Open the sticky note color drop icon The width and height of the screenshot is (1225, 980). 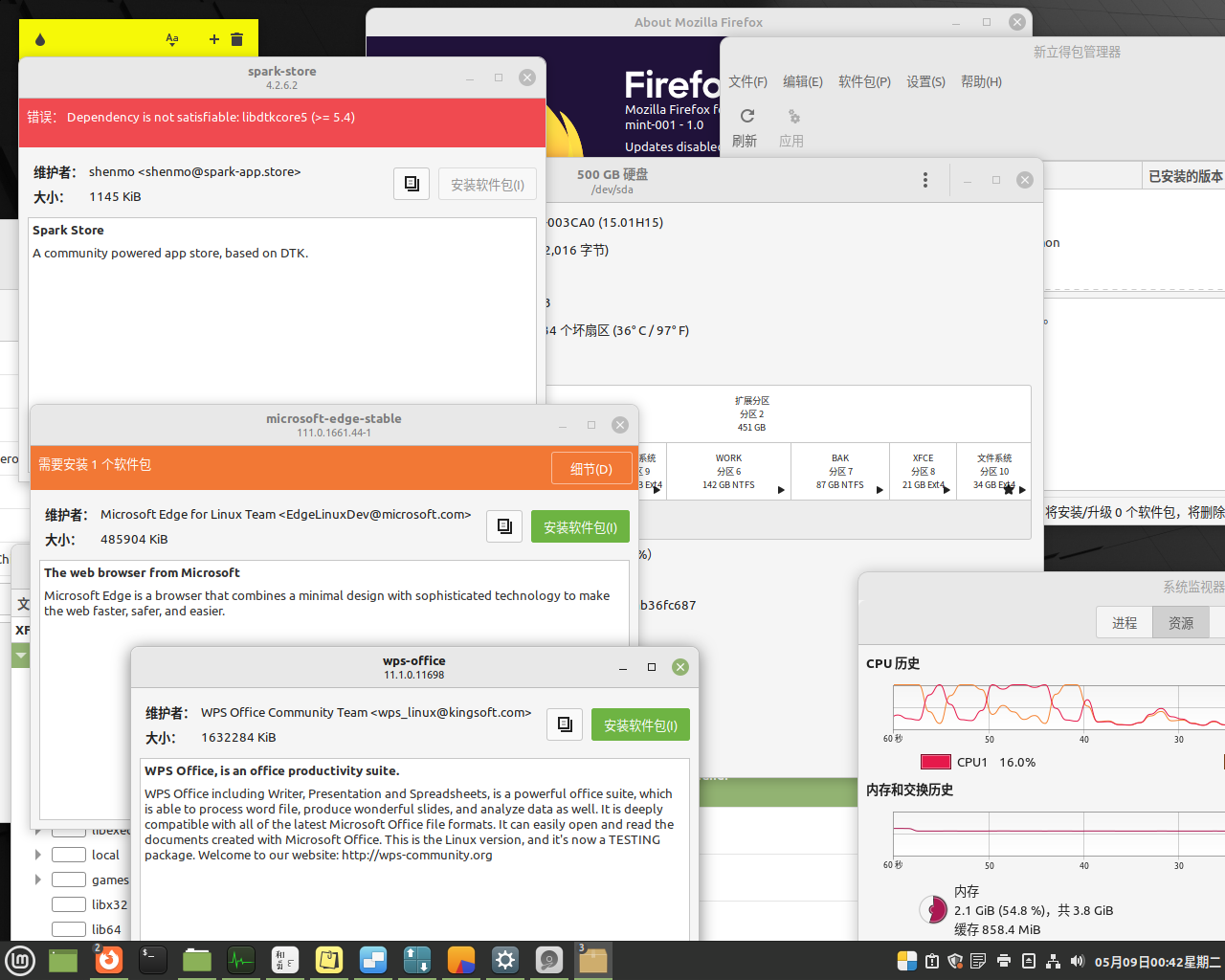tap(39, 39)
